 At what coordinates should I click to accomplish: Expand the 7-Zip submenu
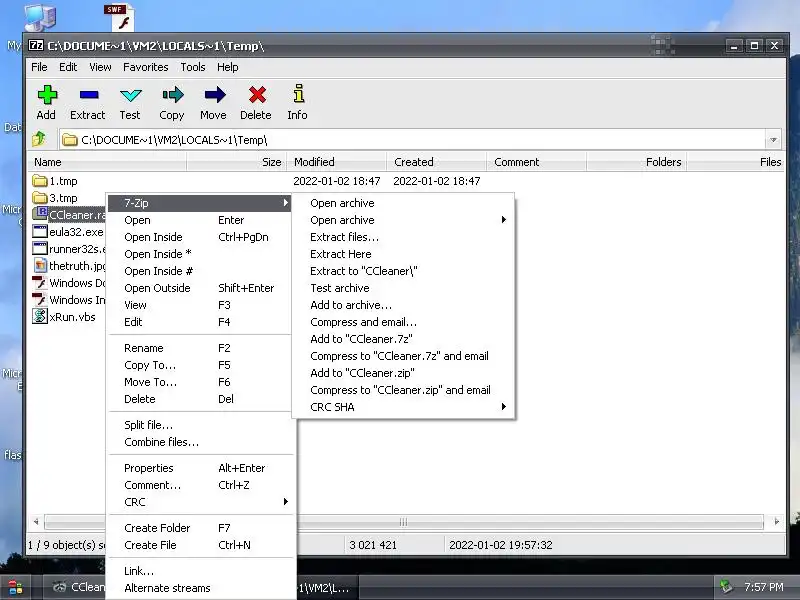tap(199, 203)
